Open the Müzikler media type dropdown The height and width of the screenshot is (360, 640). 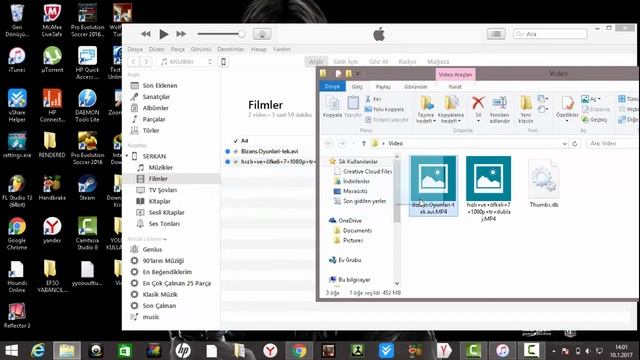click(187, 62)
